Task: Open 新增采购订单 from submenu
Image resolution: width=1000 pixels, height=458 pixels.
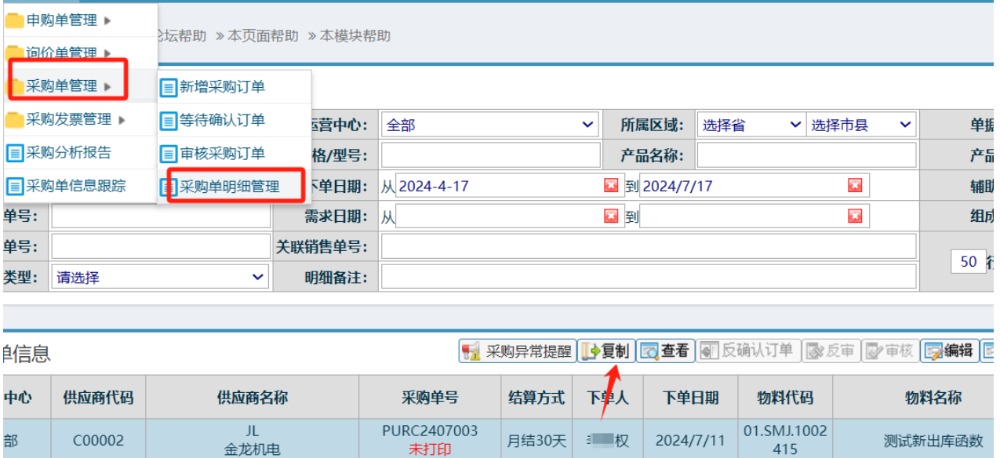Action: tap(222, 87)
